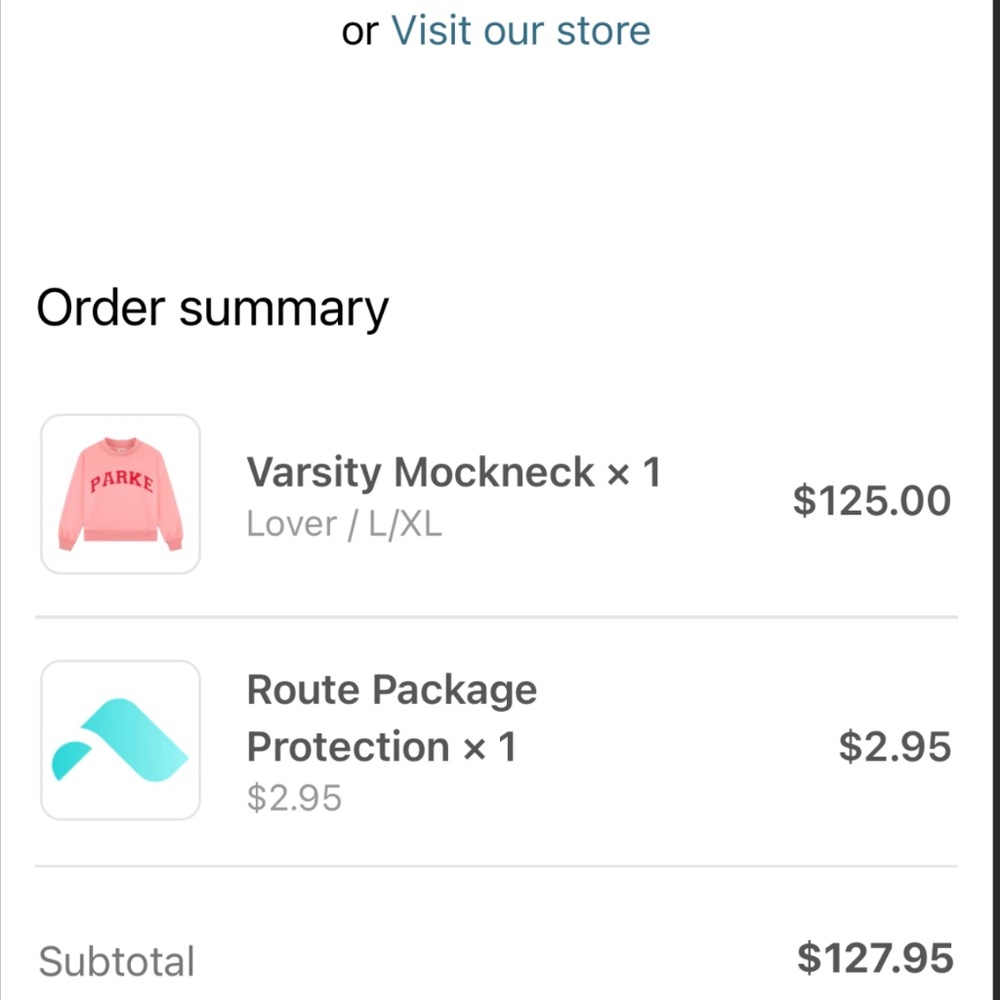Click the $2.95 price on the right side
The height and width of the screenshot is (1000, 1000).
894,746
